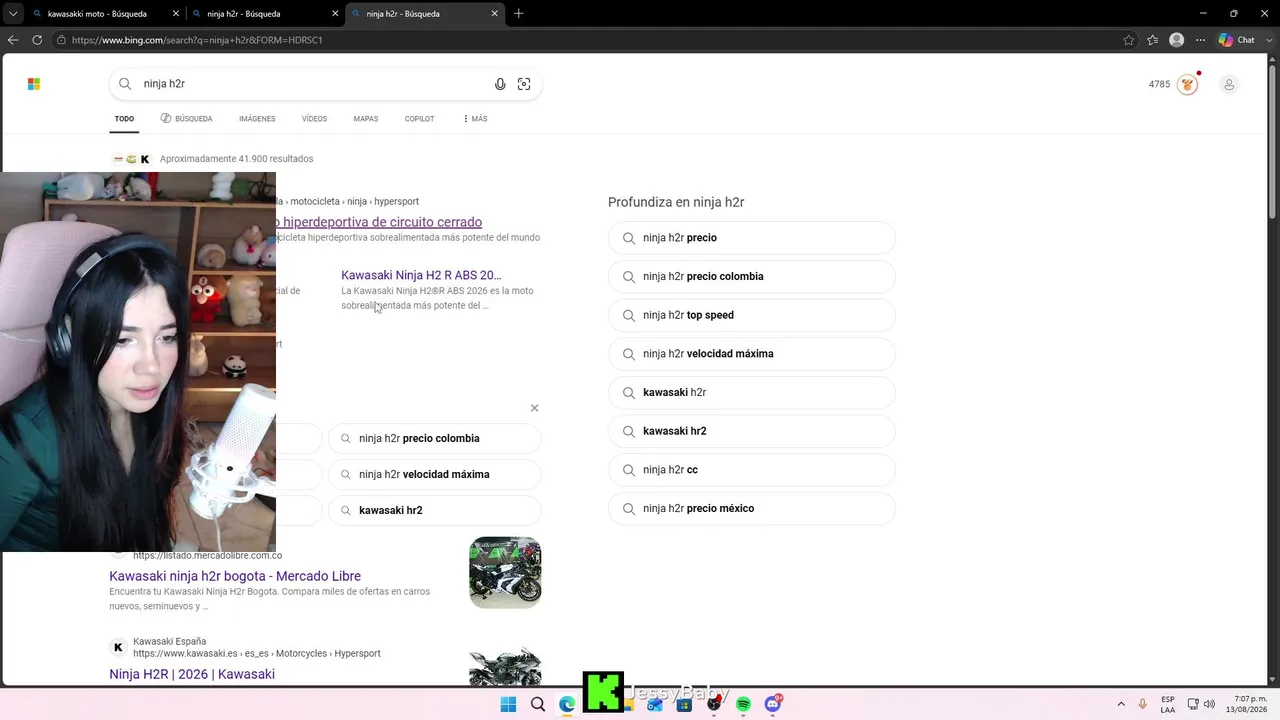Open 'Kawasaki ninja h2r bogota - Mercado Libre'
1280x720 pixels.
point(235,576)
